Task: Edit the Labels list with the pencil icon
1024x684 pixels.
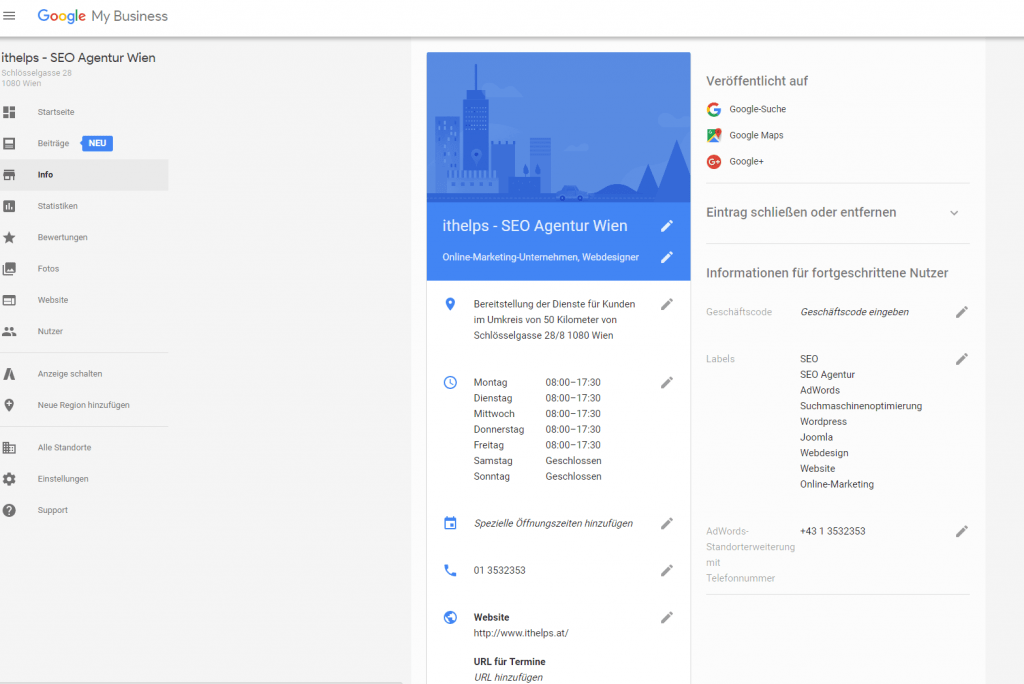Action: (x=962, y=358)
